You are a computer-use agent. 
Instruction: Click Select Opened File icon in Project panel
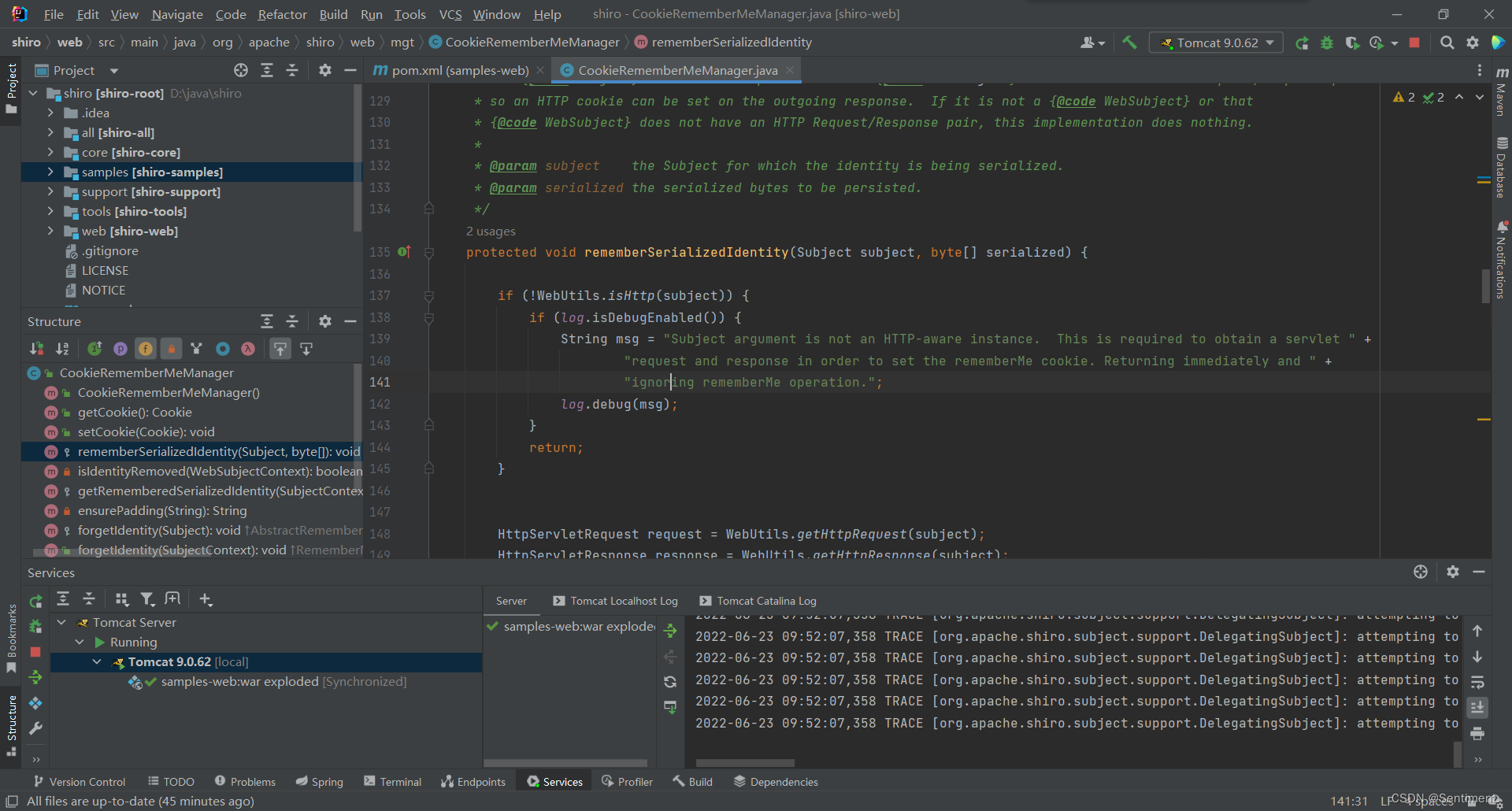click(x=241, y=70)
